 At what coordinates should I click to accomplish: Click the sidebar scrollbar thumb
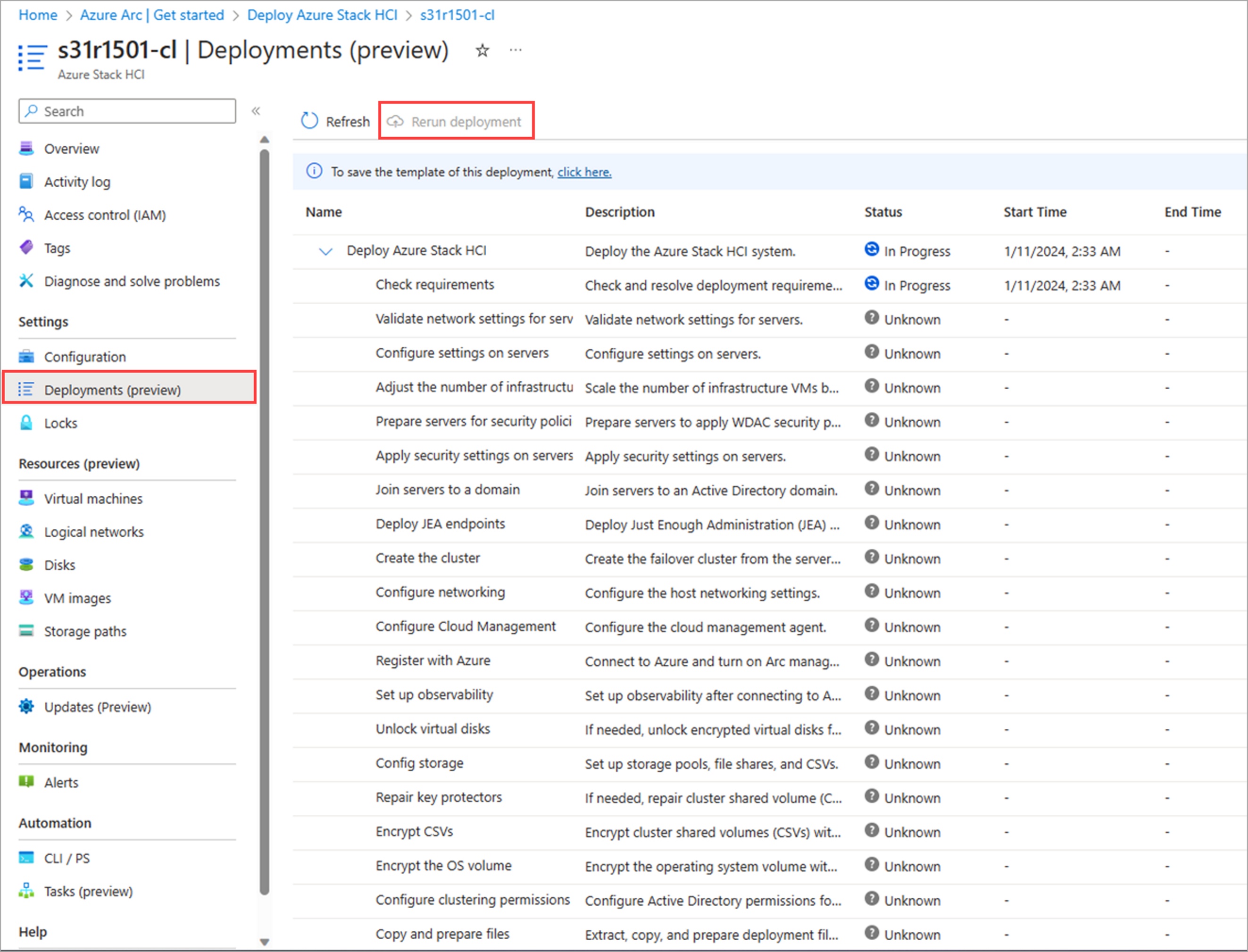pos(265,521)
